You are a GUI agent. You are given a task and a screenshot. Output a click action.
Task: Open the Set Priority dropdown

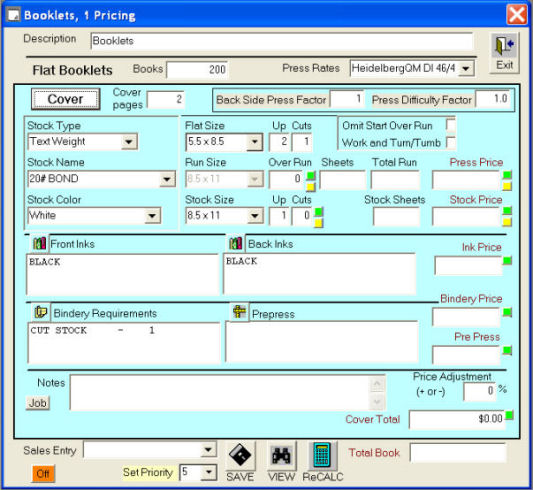coord(209,472)
